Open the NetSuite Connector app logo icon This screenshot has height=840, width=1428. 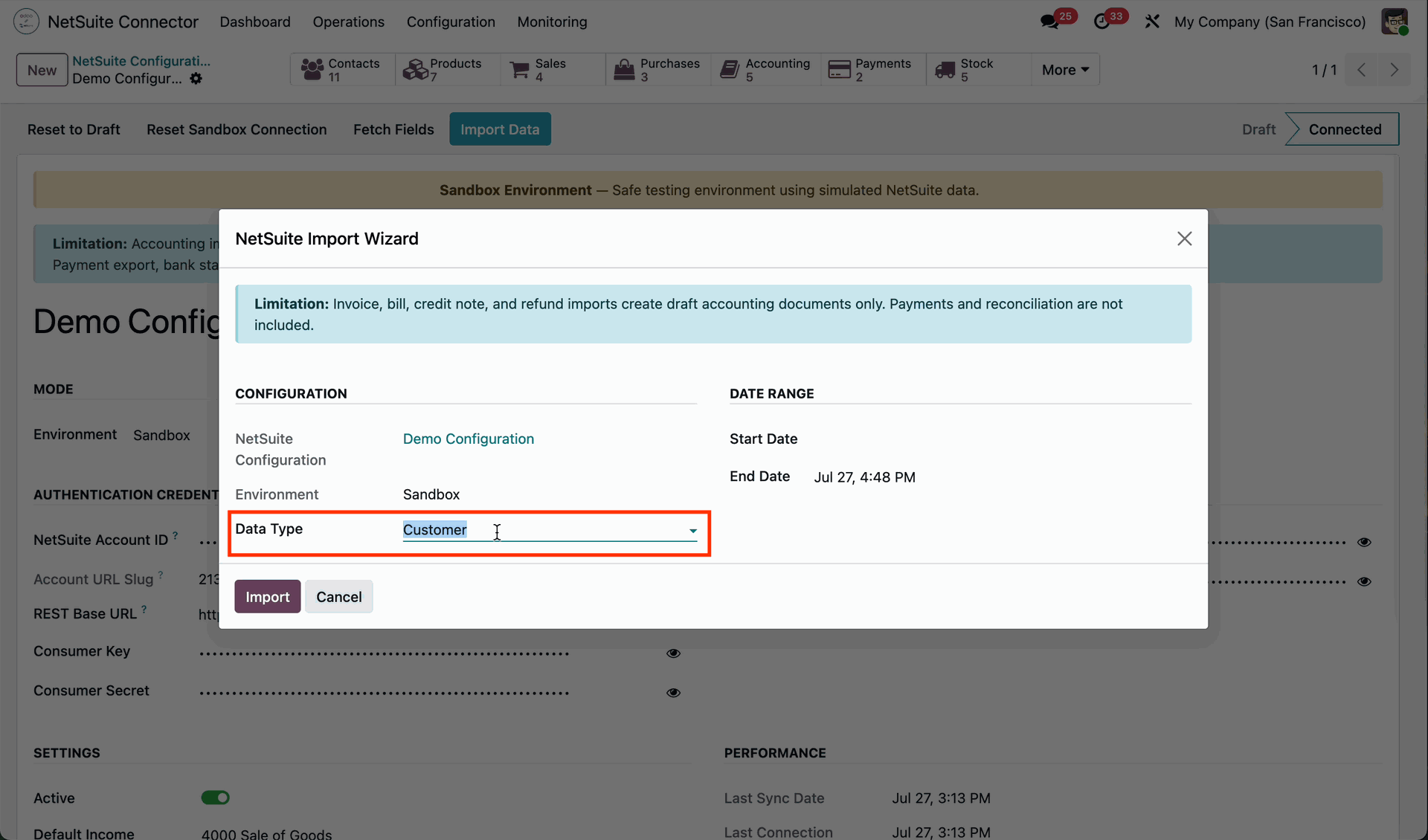(26, 22)
